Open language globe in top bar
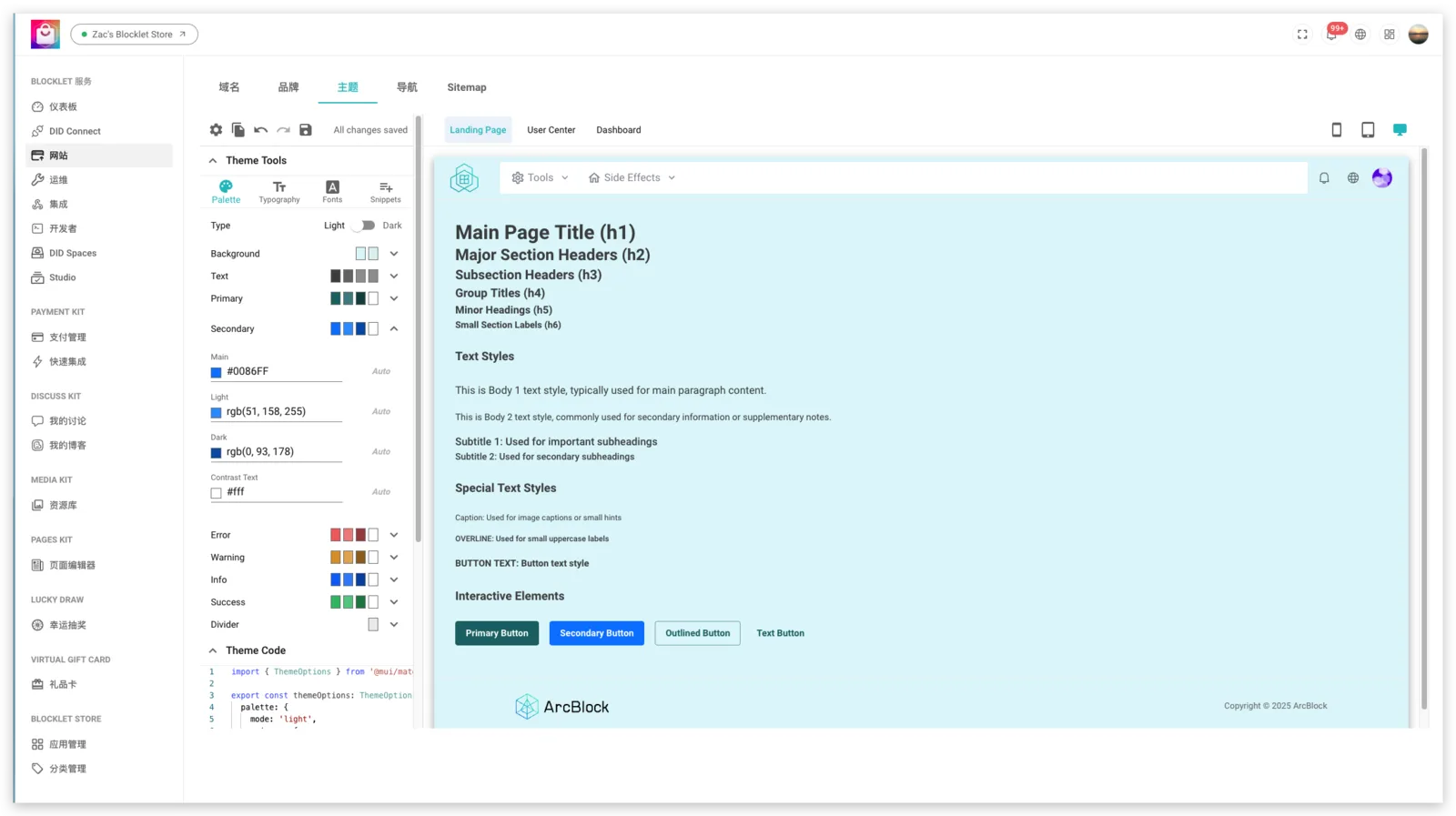 [x=1360, y=35]
